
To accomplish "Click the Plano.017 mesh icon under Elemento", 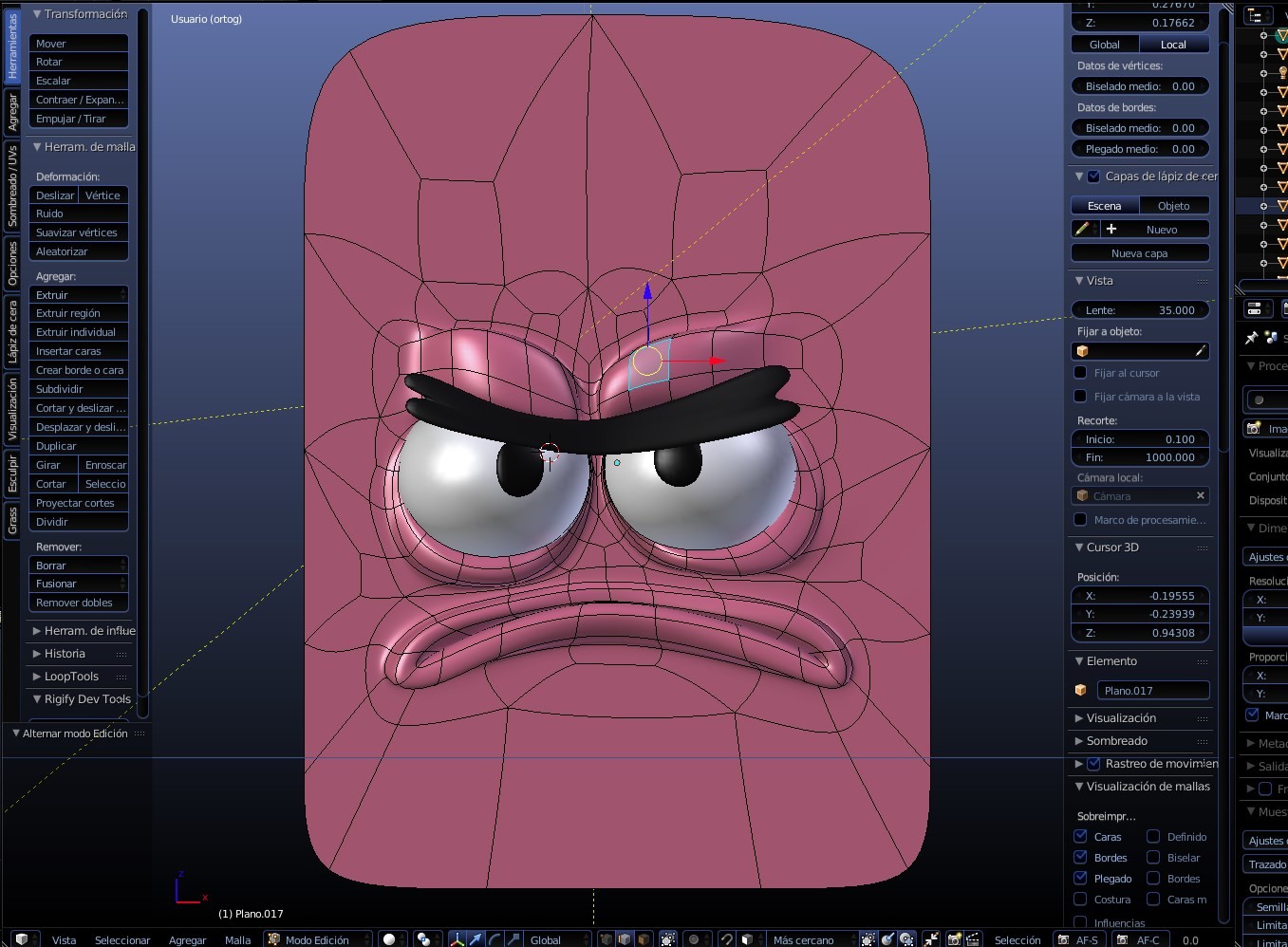I will 1081,691.
